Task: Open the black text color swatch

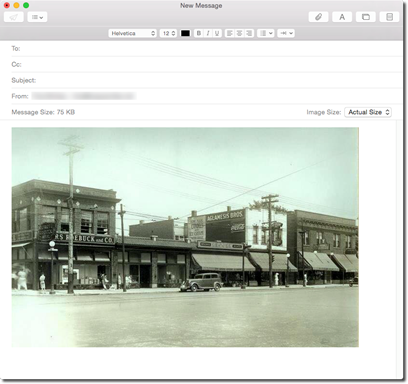Action: pyautogui.click(x=185, y=33)
